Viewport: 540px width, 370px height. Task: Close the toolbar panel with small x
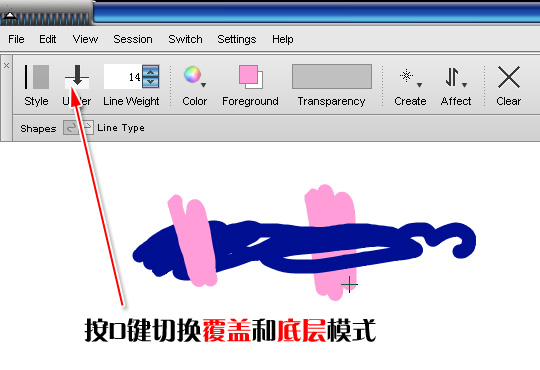(x=6, y=65)
